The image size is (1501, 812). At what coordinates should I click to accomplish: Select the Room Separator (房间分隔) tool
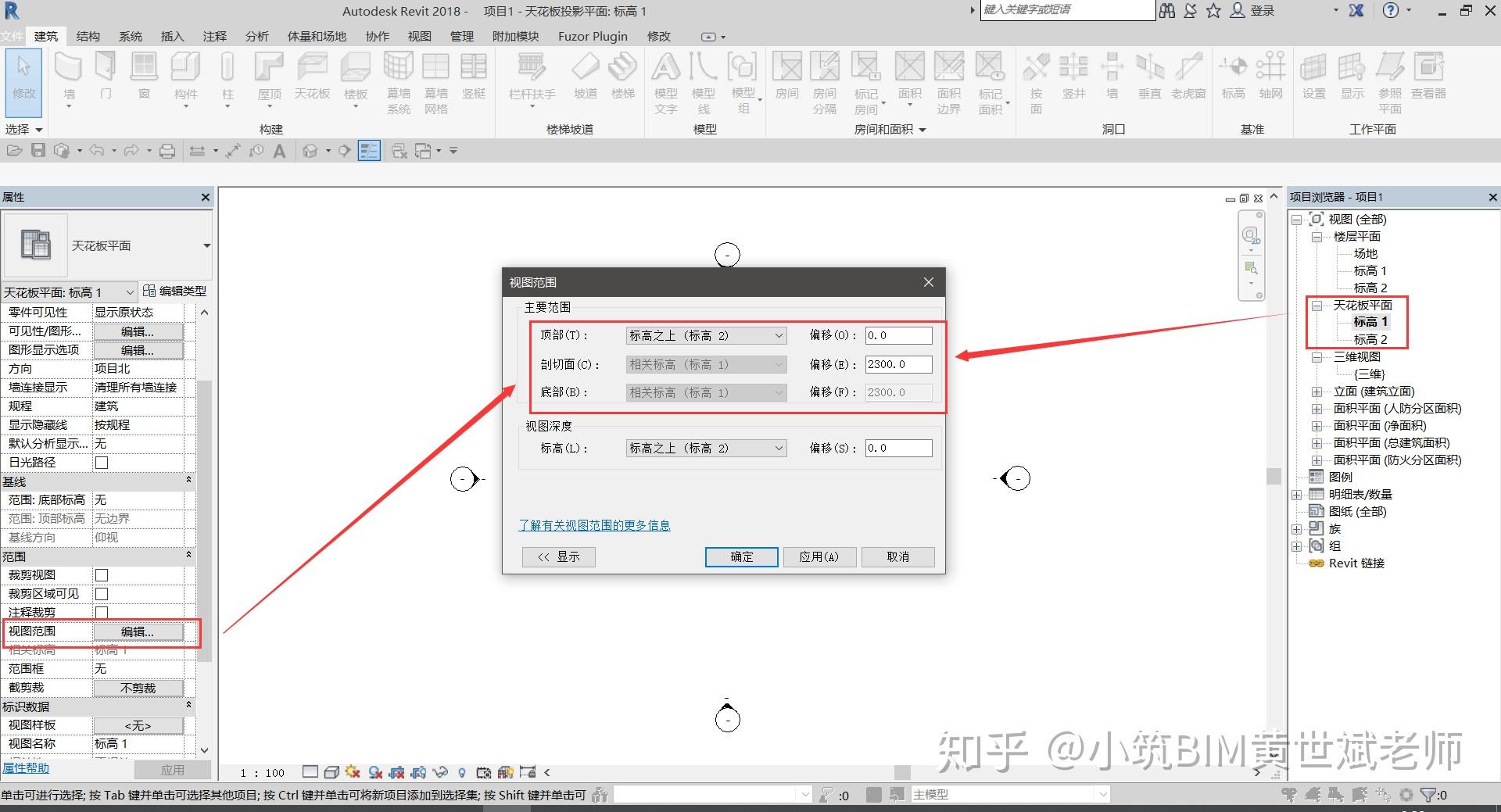825,83
